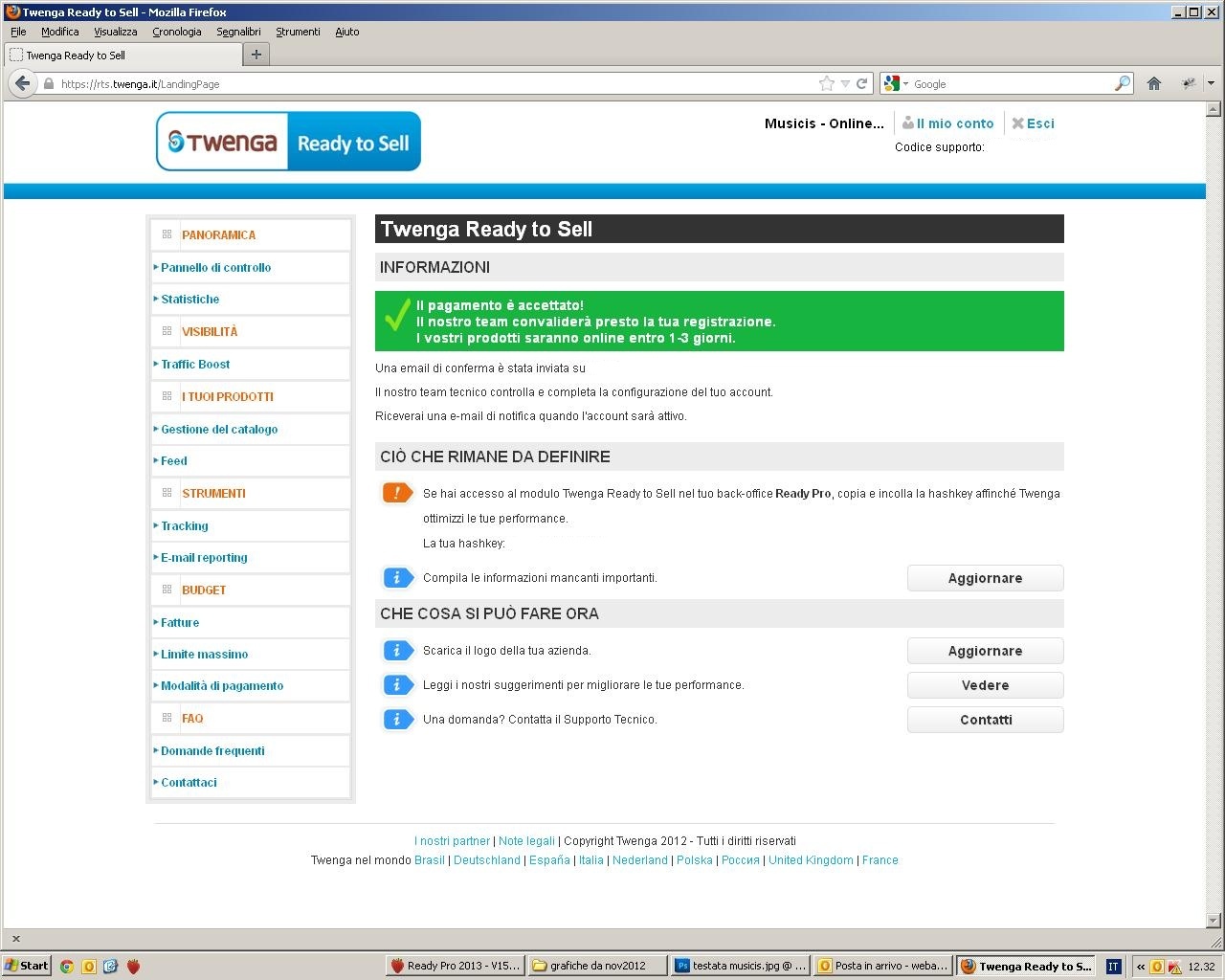This screenshot has height=980, width=1225.
Task: Open Gestione del catalogo
Action: coord(219,429)
